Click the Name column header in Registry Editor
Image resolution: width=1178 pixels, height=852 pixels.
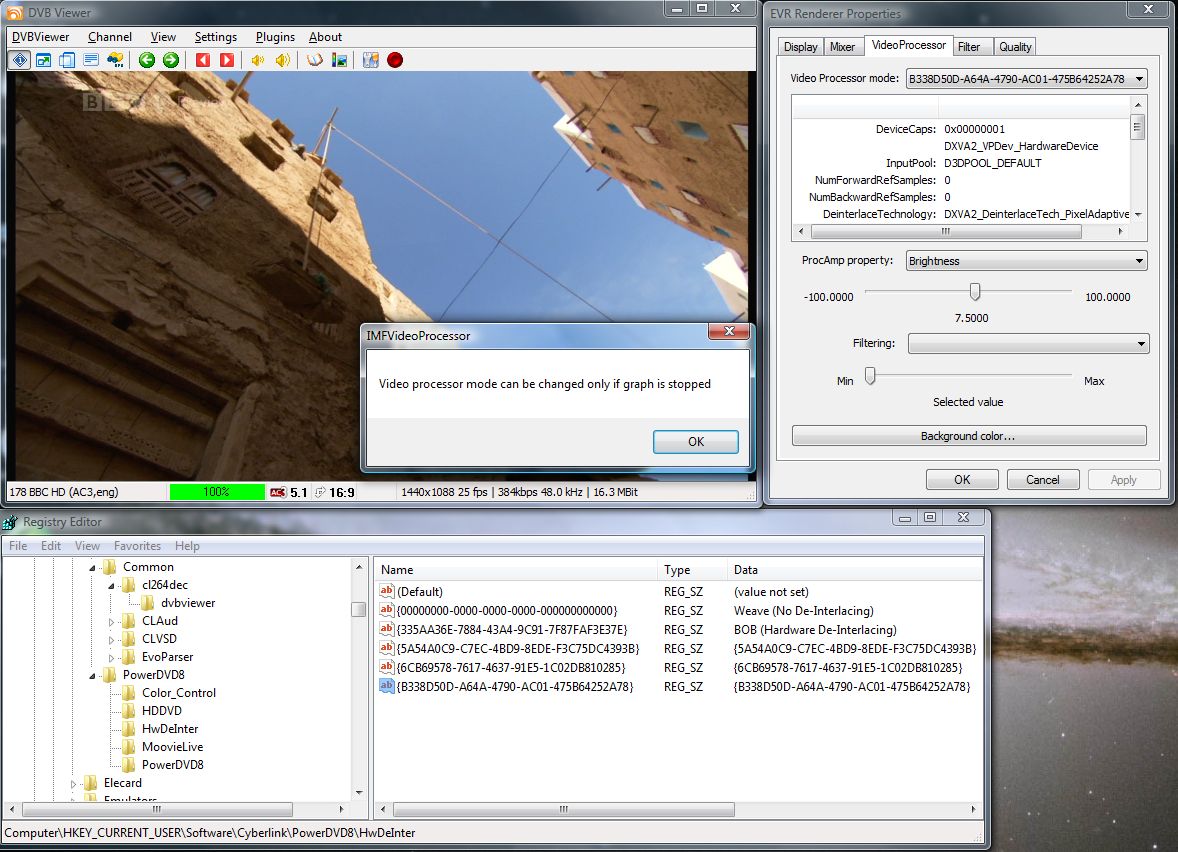pyautogui.click(x=515, y=570)
